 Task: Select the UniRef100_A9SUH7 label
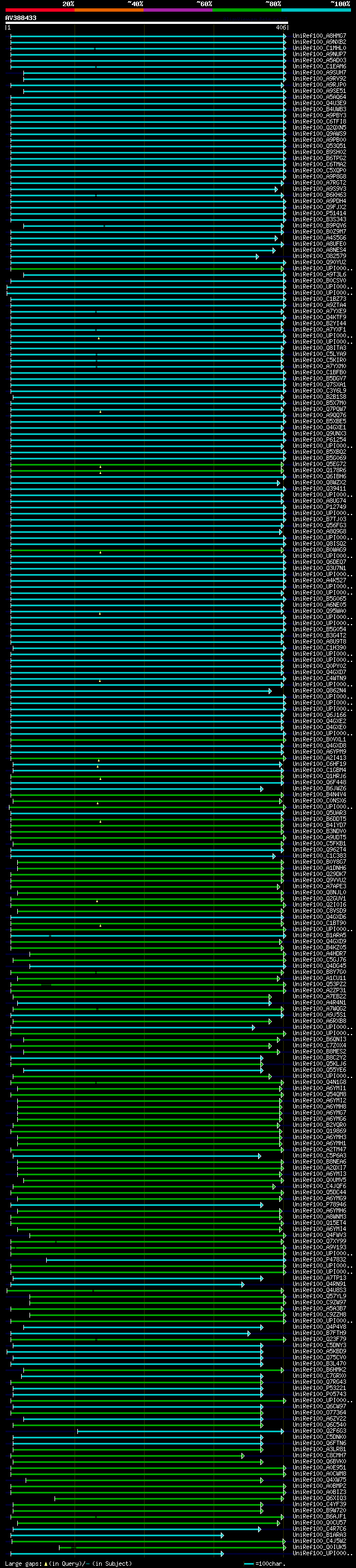coord(319,72)
